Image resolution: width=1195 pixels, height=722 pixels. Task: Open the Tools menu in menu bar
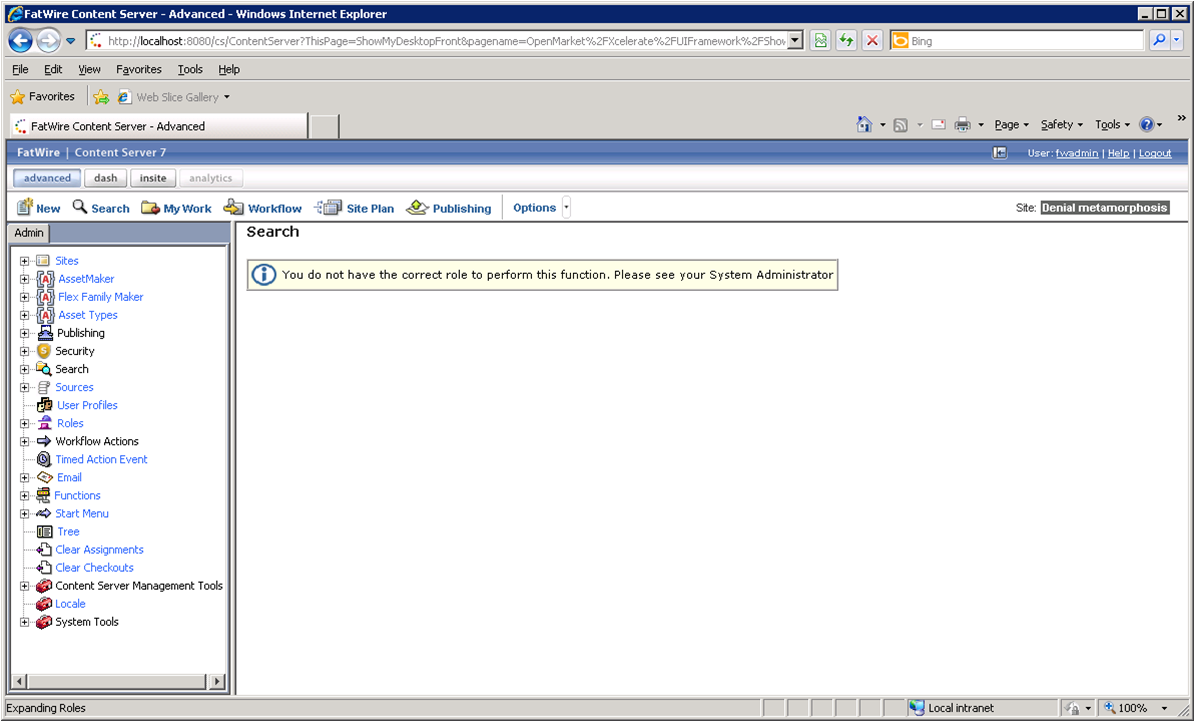[190, 69]
